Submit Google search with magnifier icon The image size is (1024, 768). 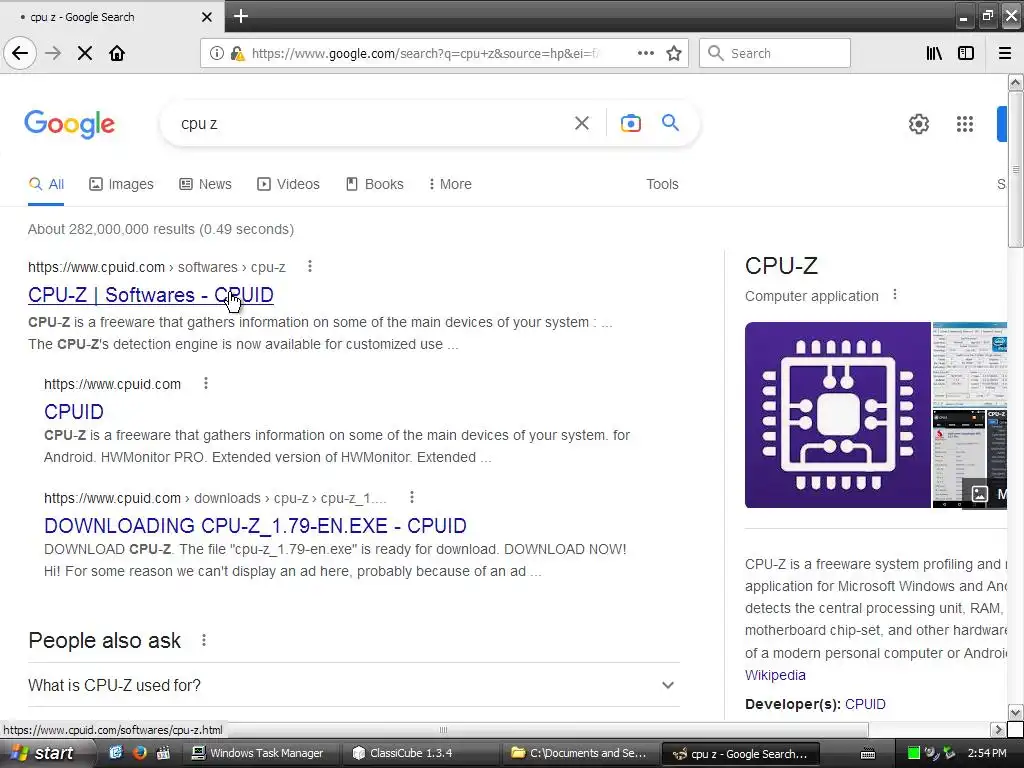(x=671, y=122)
